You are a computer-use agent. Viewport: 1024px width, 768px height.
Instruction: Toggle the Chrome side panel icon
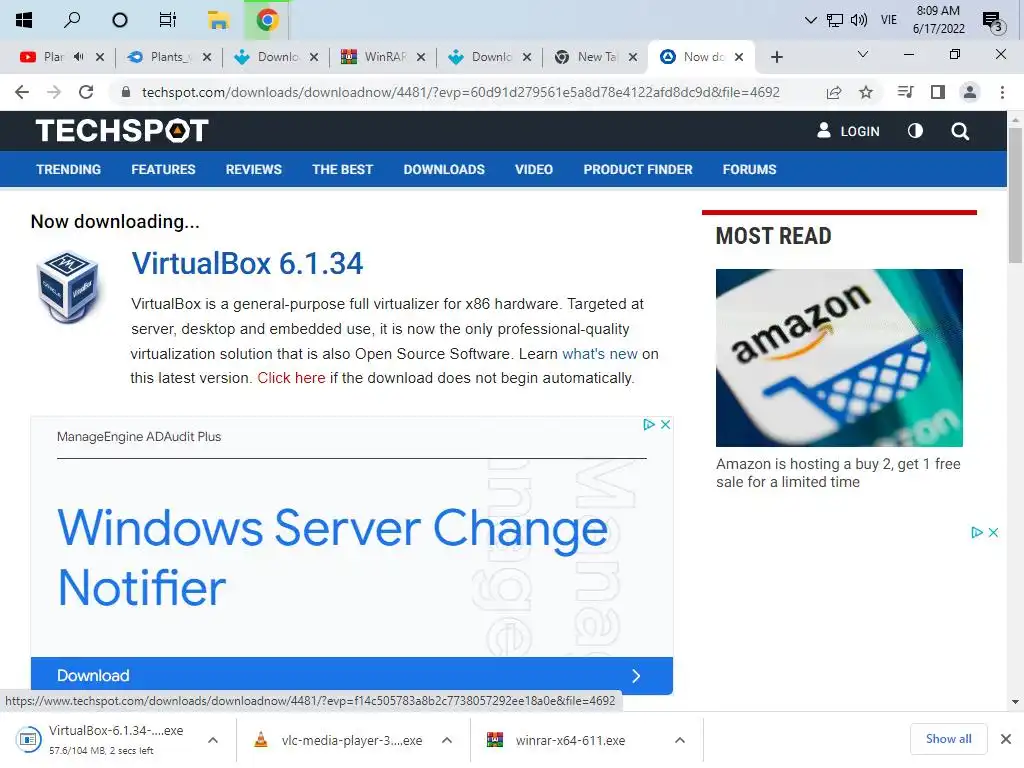coord(938,92)
